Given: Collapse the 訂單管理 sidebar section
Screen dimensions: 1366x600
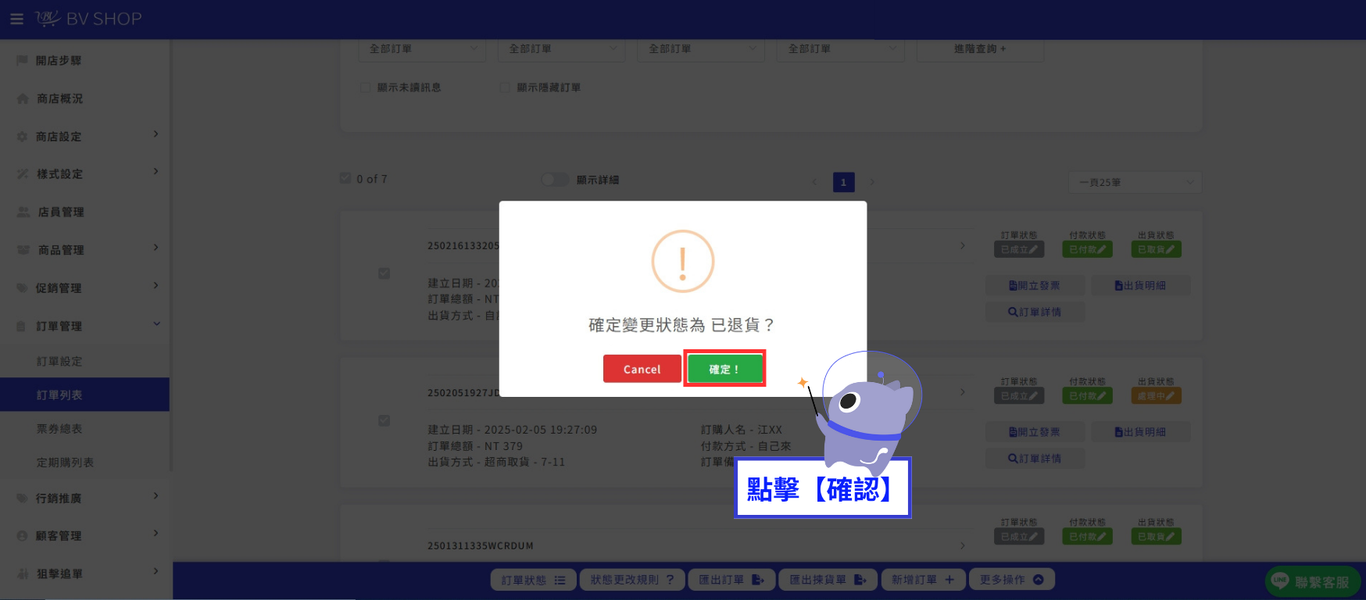Looking at the screenshot, I should tap(85, 326).
